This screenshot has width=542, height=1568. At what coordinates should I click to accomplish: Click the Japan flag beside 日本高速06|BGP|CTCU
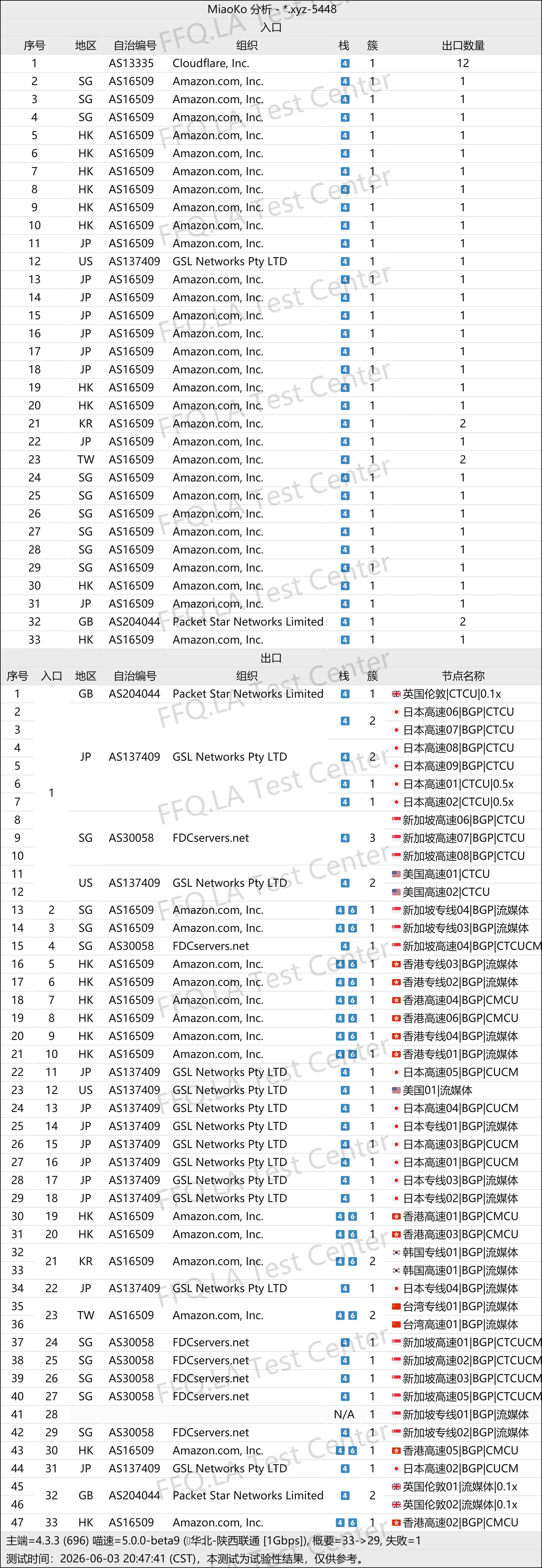[x=396, y=712]
